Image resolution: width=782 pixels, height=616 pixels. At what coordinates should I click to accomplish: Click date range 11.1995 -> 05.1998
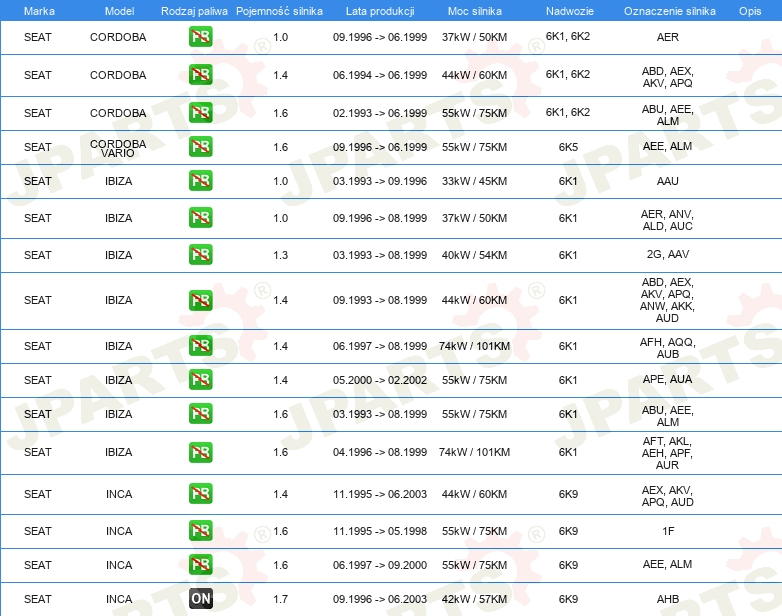tap(380, 531)
